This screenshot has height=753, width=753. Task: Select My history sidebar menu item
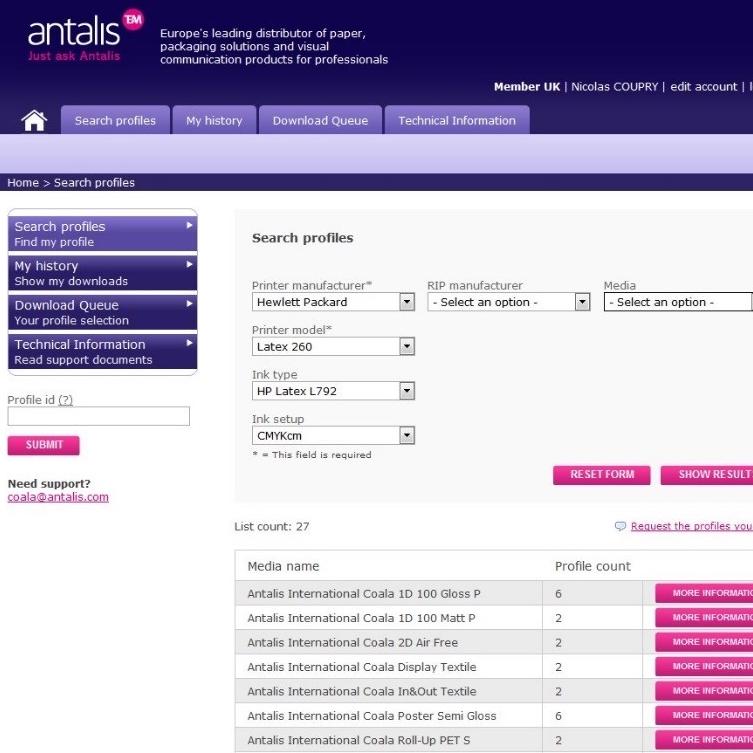(102, 273)
